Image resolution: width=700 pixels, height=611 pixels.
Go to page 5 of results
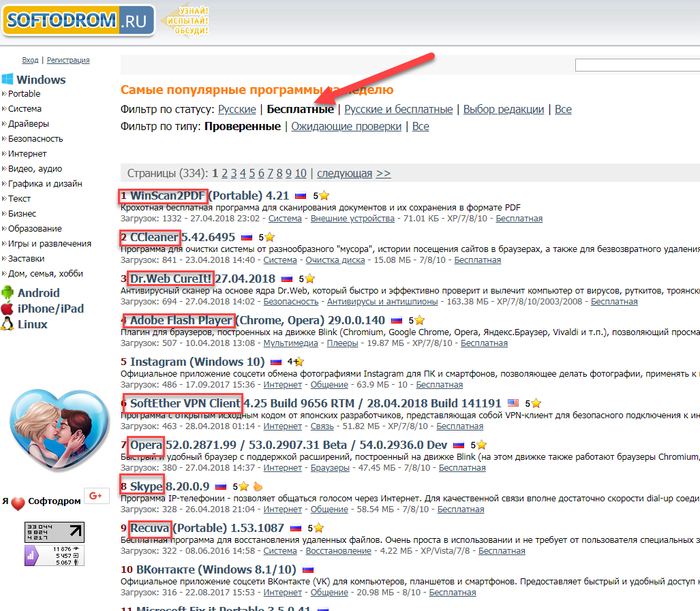(252, 173)
